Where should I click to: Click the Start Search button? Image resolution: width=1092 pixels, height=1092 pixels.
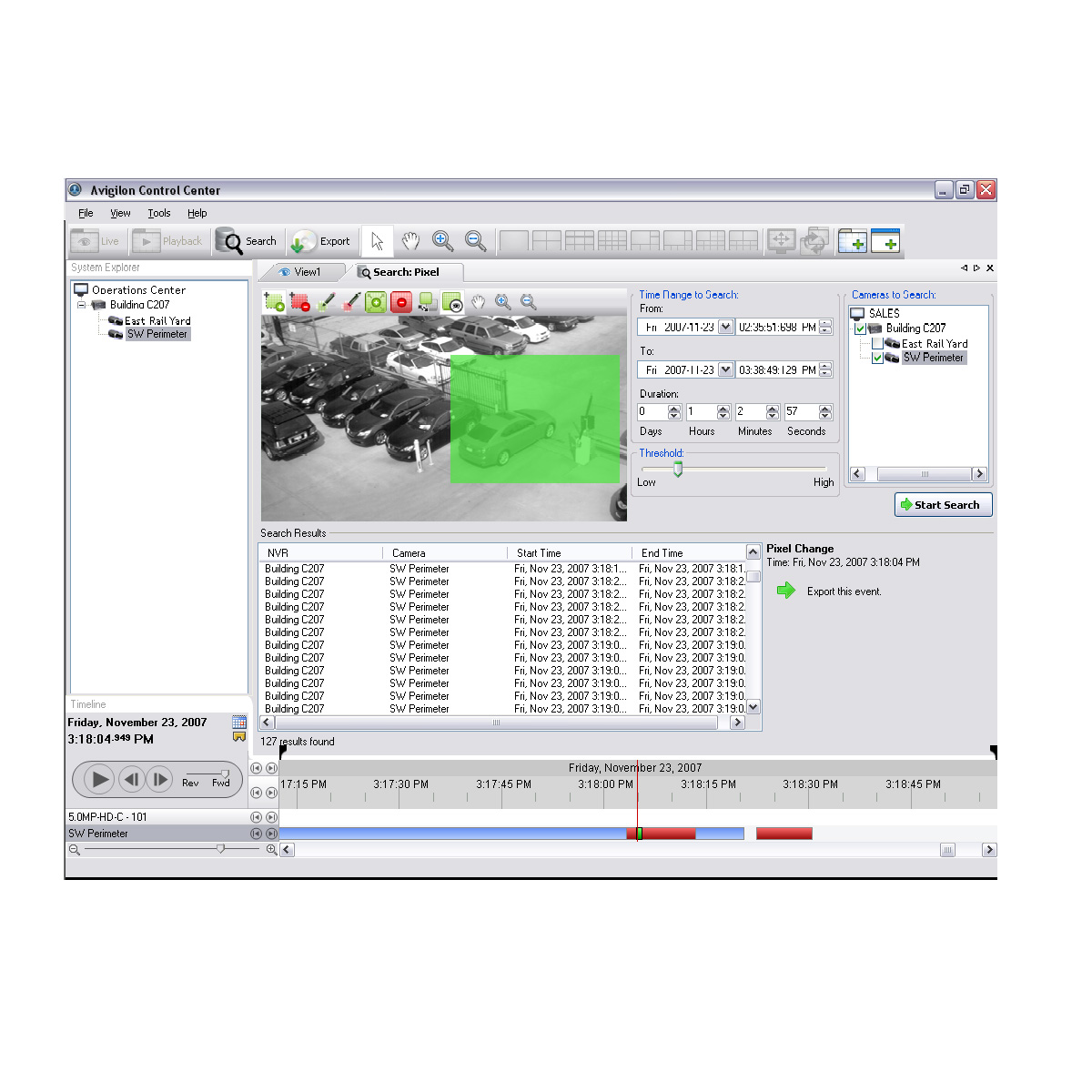(944, 505)
